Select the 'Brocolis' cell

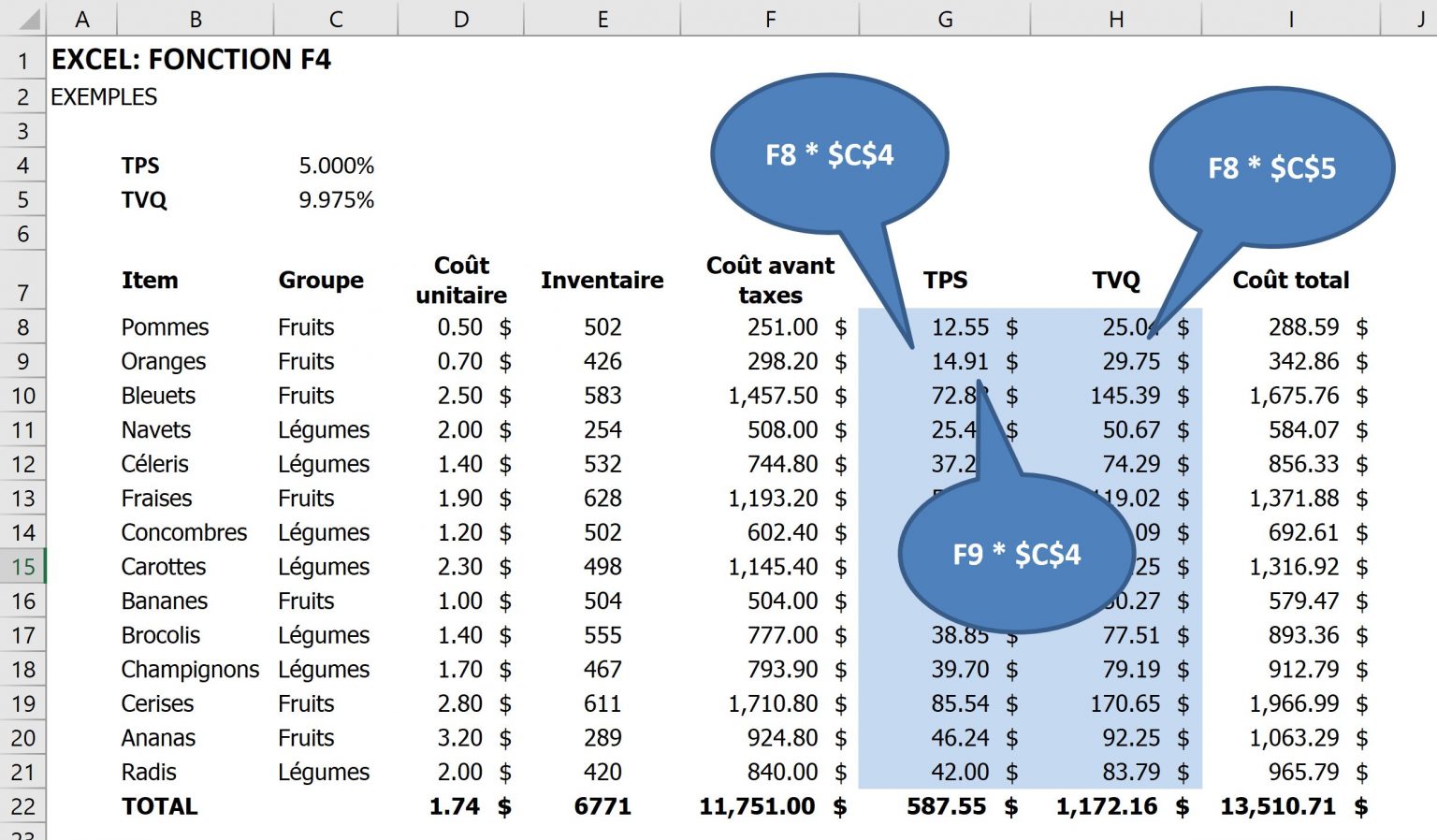pyautogui.click(x=196, y=635)
